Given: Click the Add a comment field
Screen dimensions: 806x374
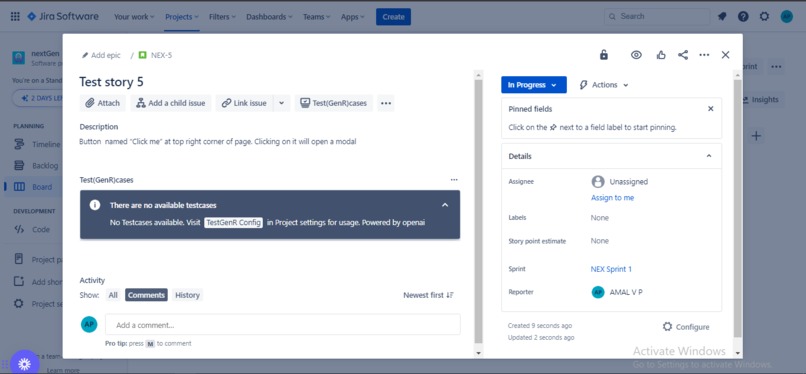Looking at the screenshot, I should [283, 325].
